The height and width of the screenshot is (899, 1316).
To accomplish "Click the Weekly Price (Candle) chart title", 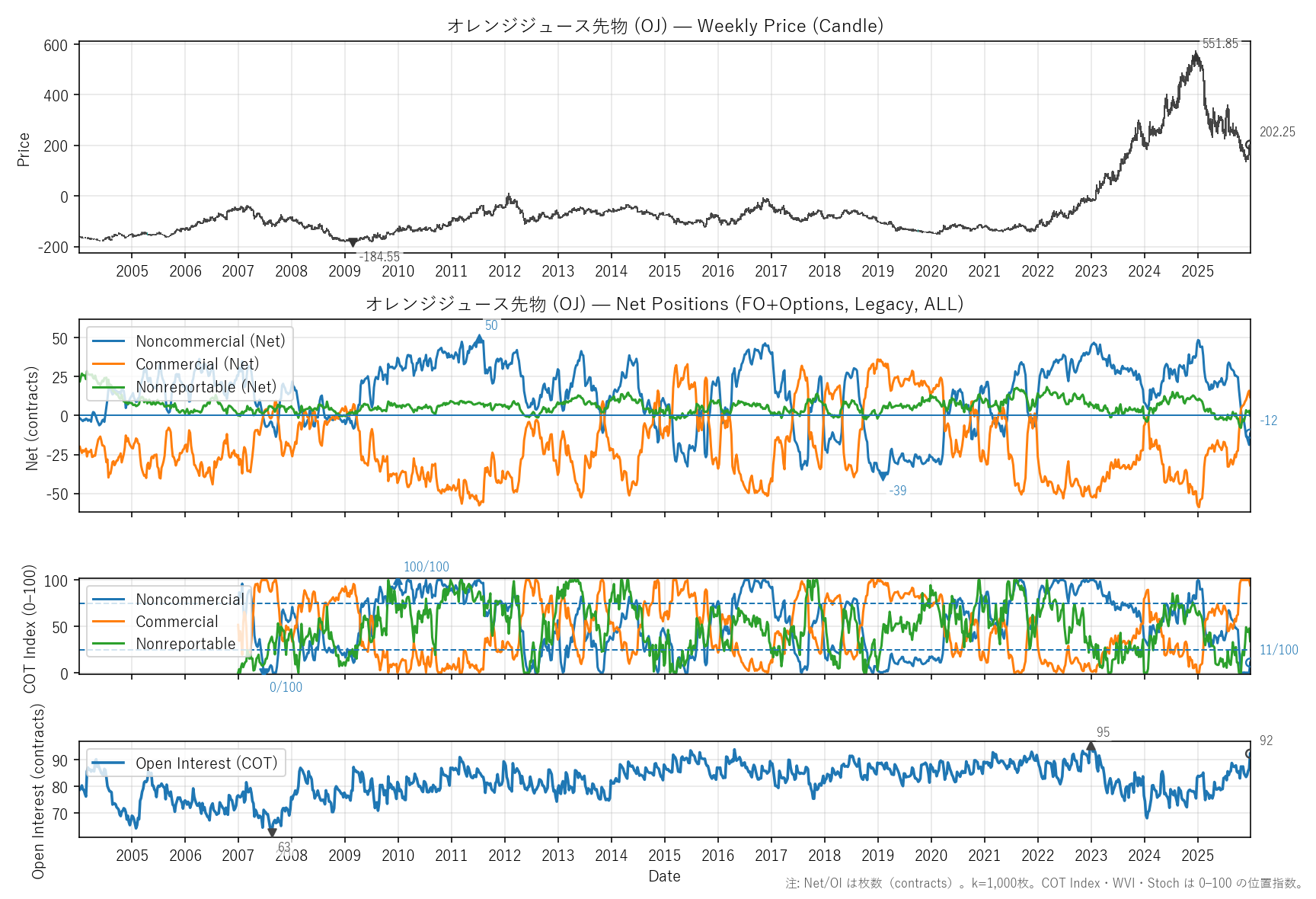I will click(665, 26).
